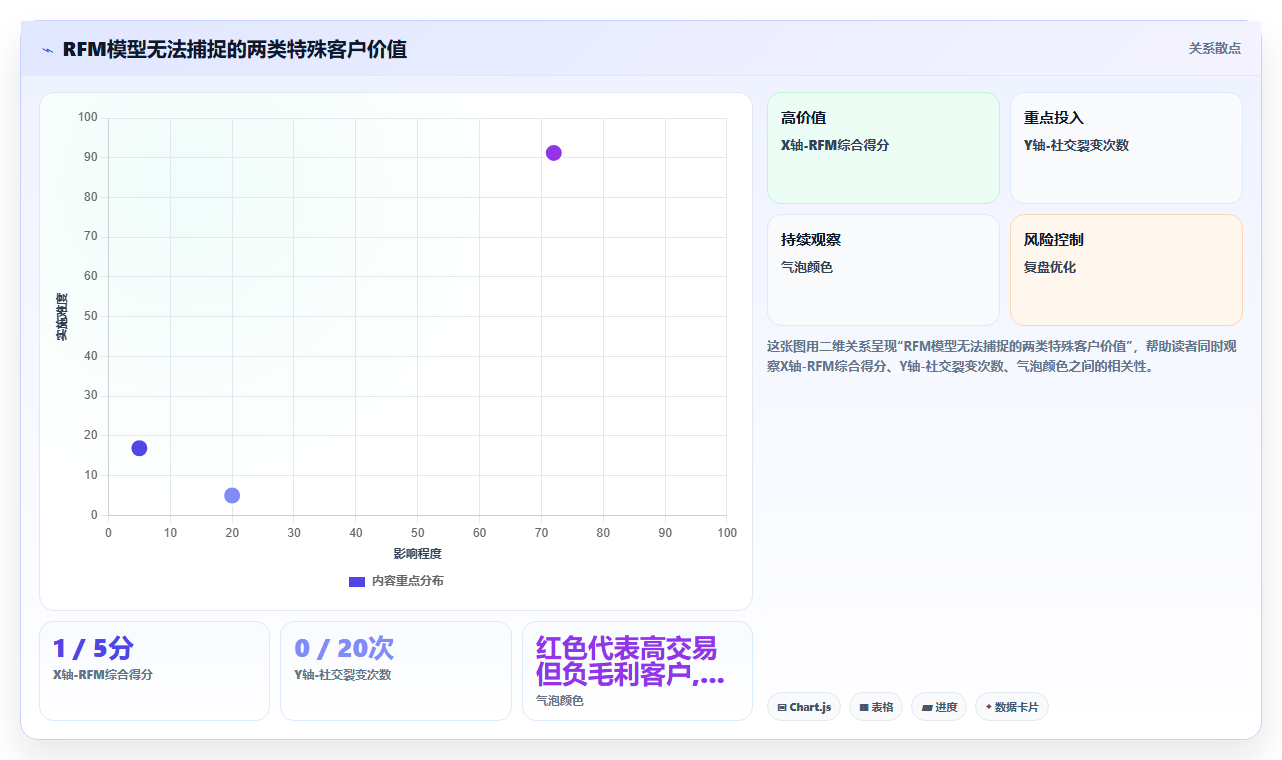Click the description paragraph starting 这张图用二维关系
The width and height of the screenshot is (1282, 760).
[1003, 356]
